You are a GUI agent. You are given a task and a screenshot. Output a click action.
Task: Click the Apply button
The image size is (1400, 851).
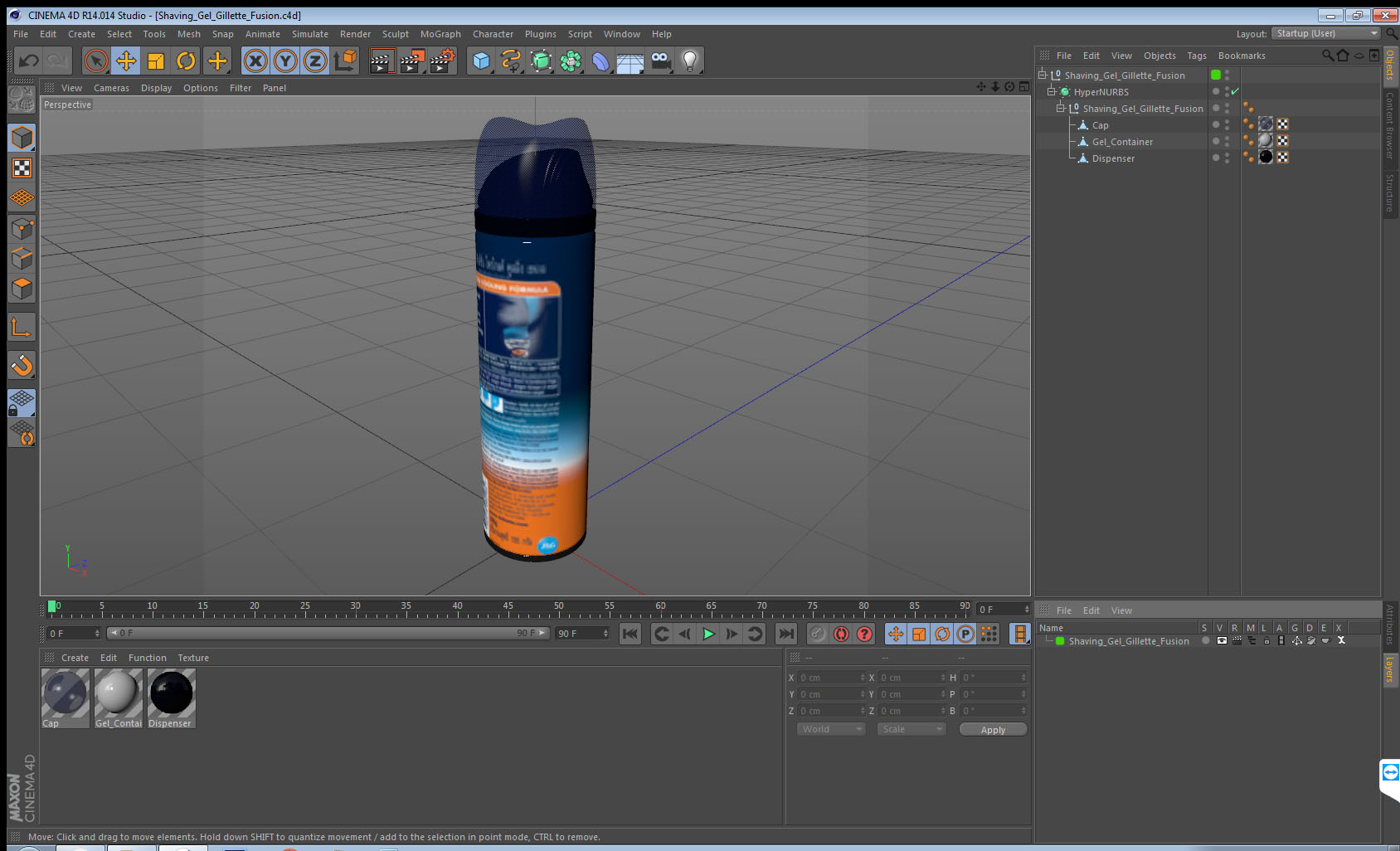993,729
